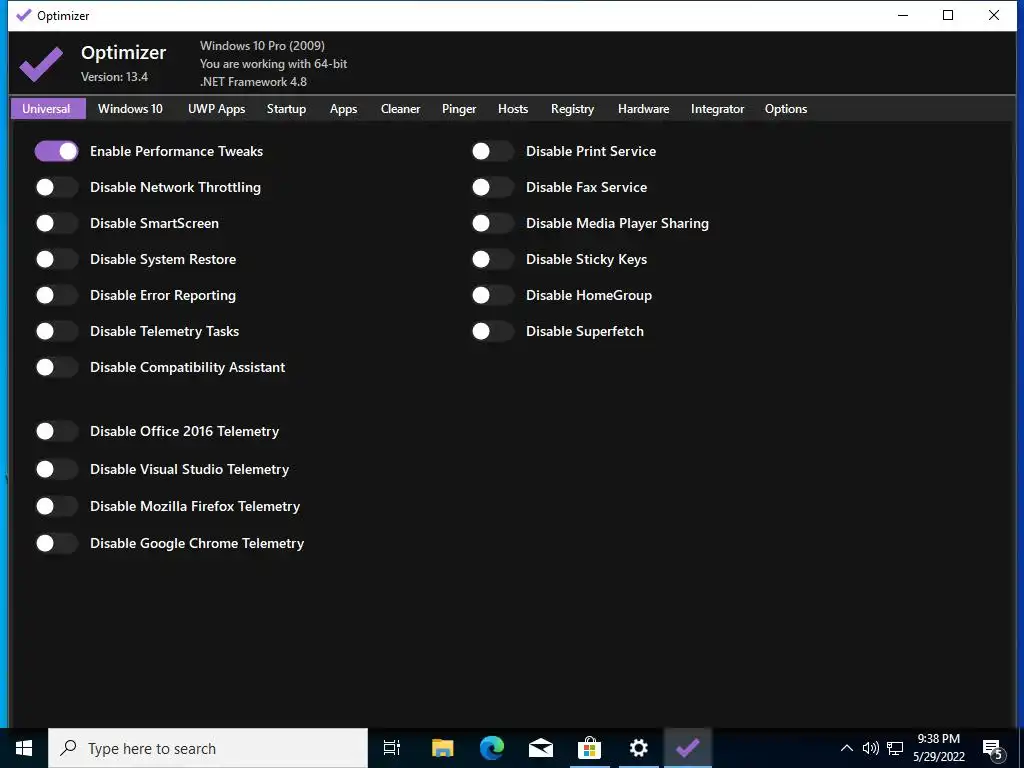Click the title bar Optimizer icon
The image size is (1024, 768).
click(x=24, y=15)
